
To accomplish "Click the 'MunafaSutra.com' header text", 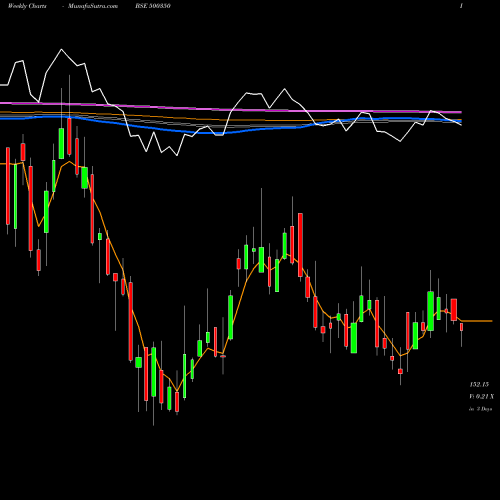I will coord(93,6).
